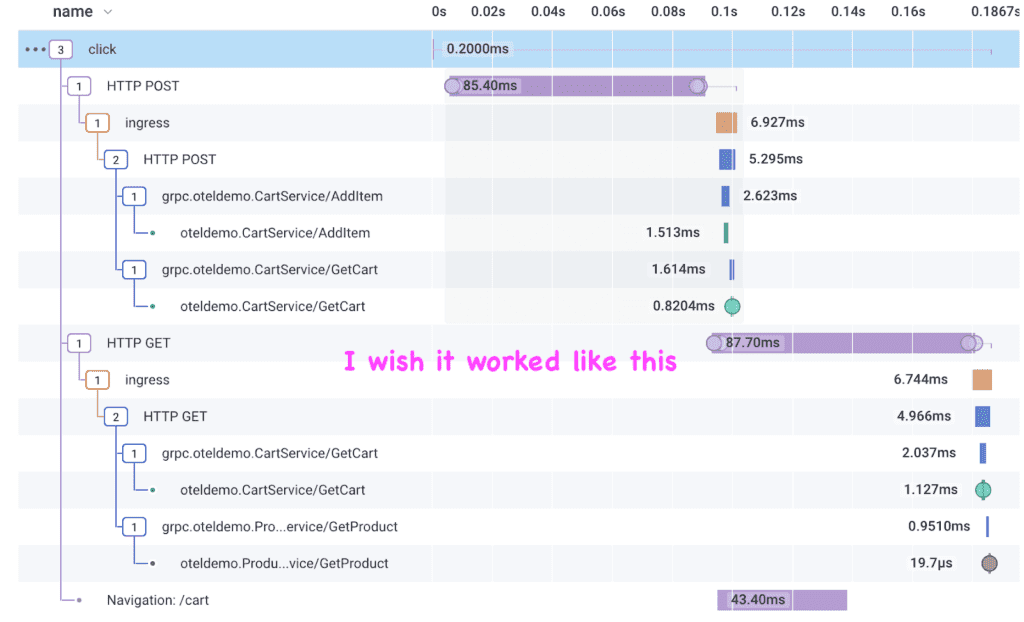Viewport: 1024px width, 622px height.
Task: Select the grpc.oteldemo.Pro...ervice/GetProduct span name
Action: 280,526
